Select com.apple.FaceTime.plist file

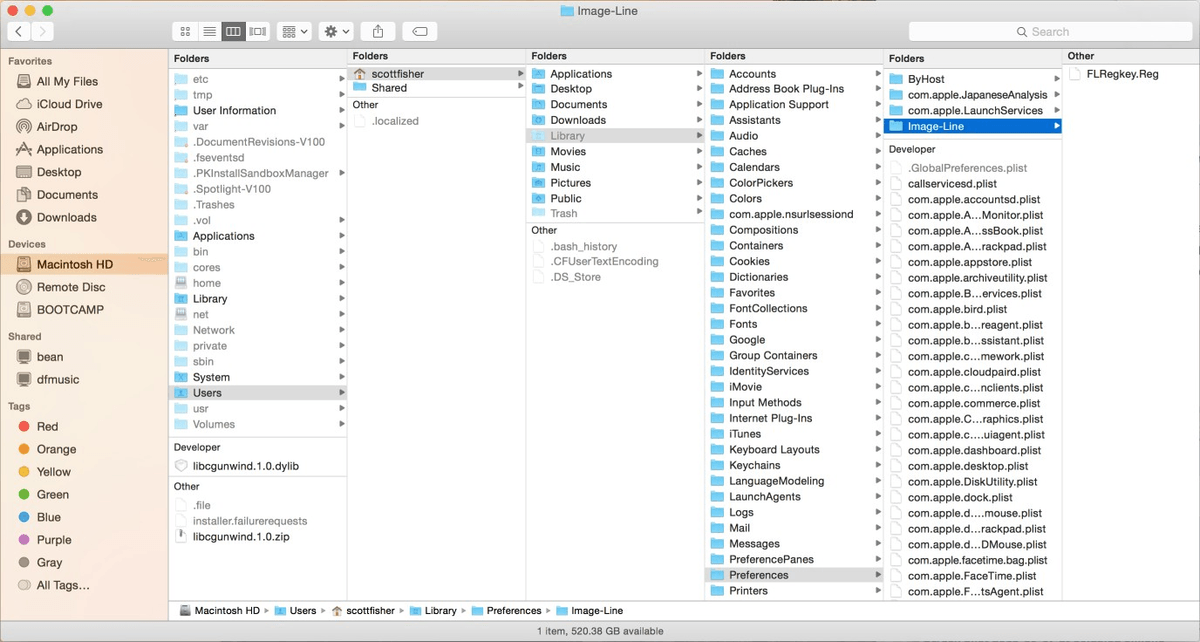[x=972, y=576]
